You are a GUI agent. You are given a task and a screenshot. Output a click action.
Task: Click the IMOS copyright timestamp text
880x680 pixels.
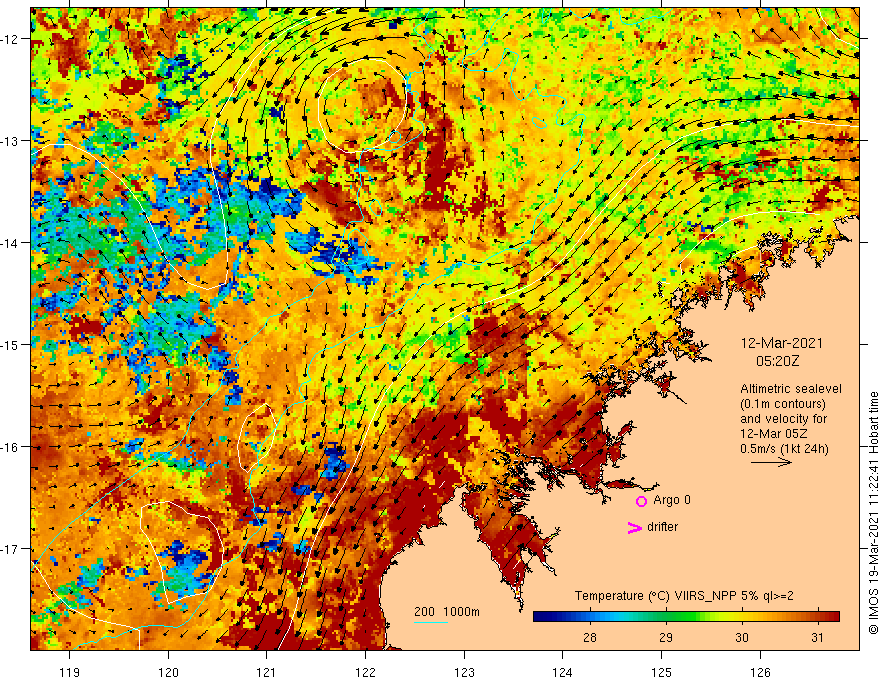point(873,513)
